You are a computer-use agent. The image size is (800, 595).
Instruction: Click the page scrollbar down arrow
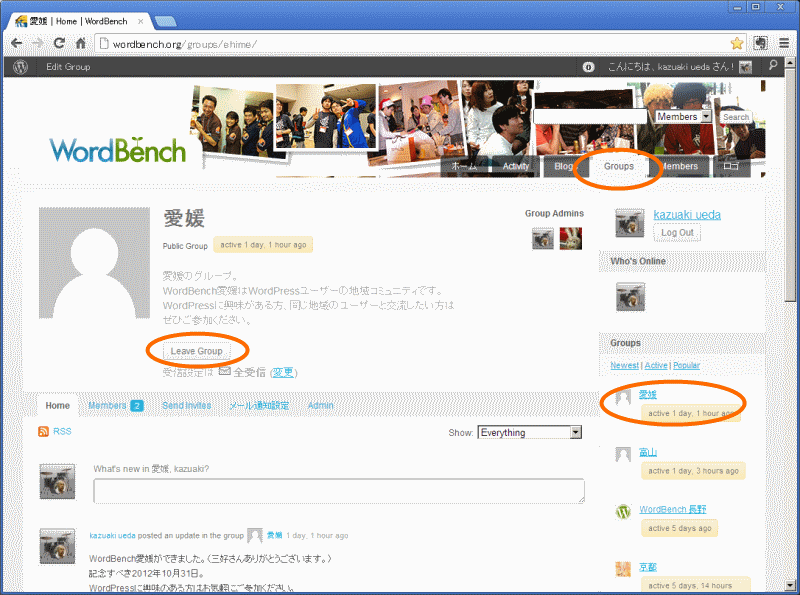[x=790, y=585]
